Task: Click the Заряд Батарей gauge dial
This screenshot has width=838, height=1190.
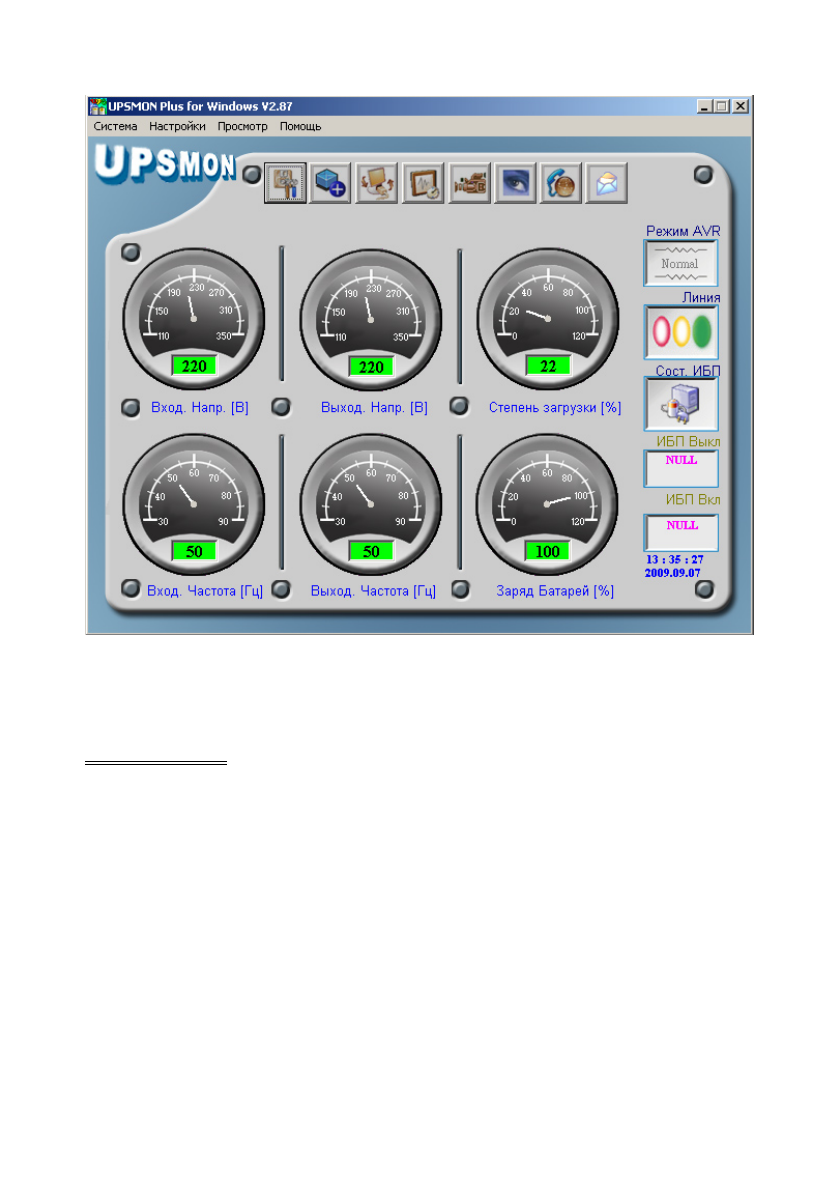Action: pyautogui.click(x=547, y=504)
